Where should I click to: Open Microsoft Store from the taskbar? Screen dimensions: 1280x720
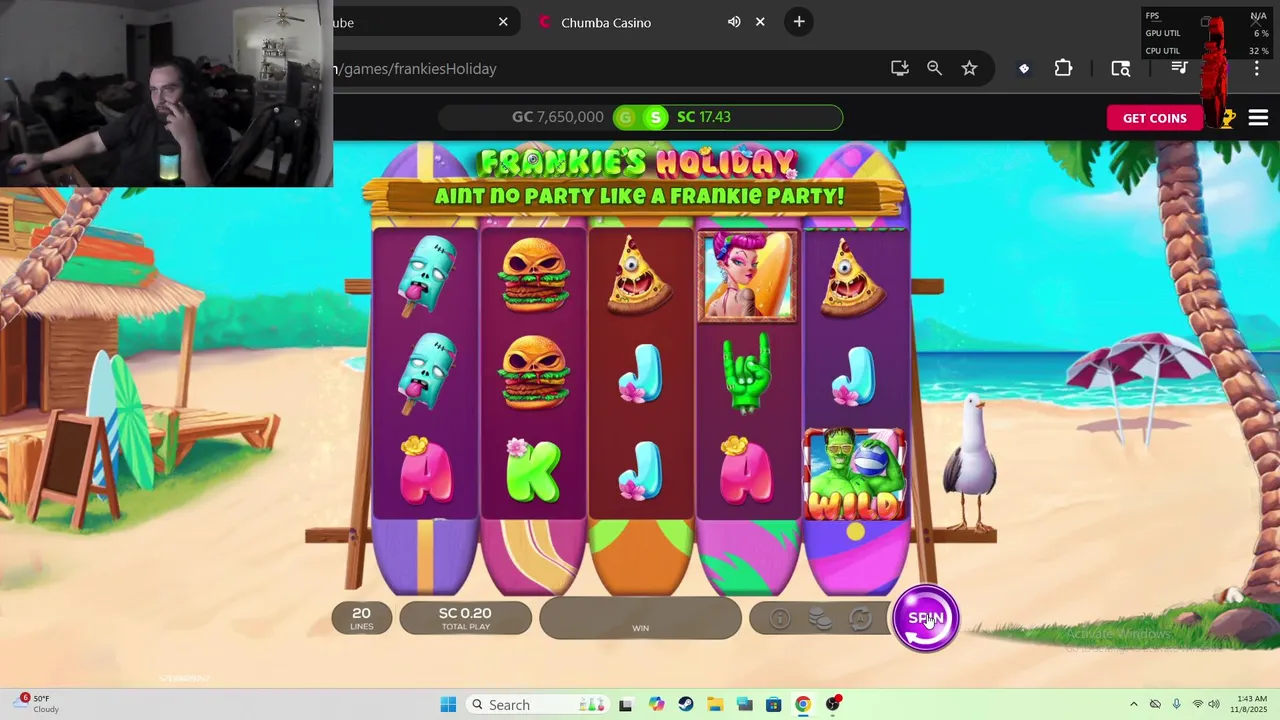[773, 704]
